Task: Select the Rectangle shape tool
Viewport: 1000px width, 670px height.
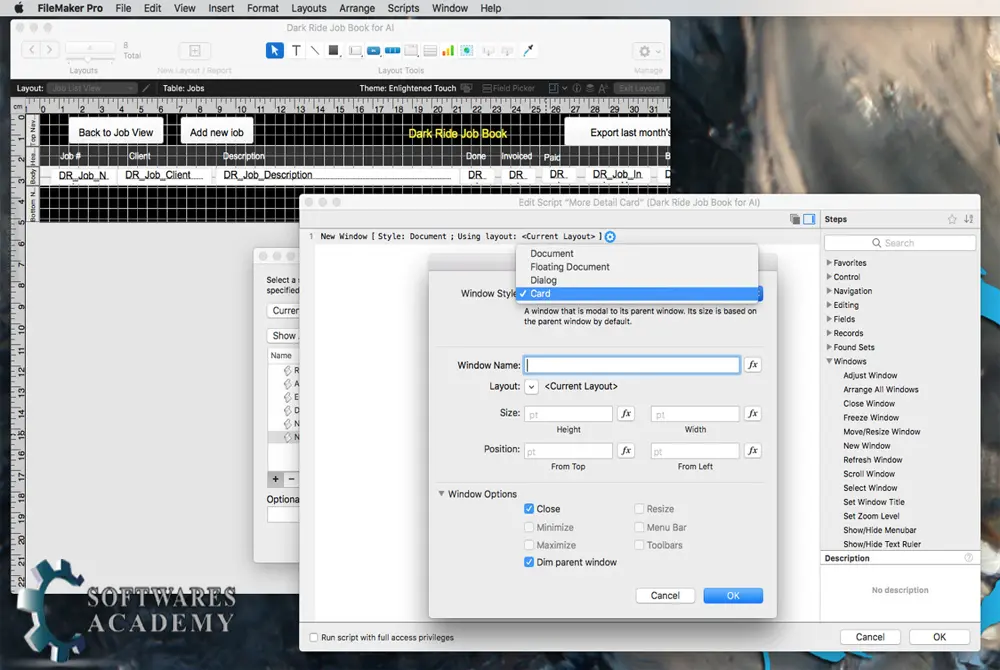Action: pos(334,50)
